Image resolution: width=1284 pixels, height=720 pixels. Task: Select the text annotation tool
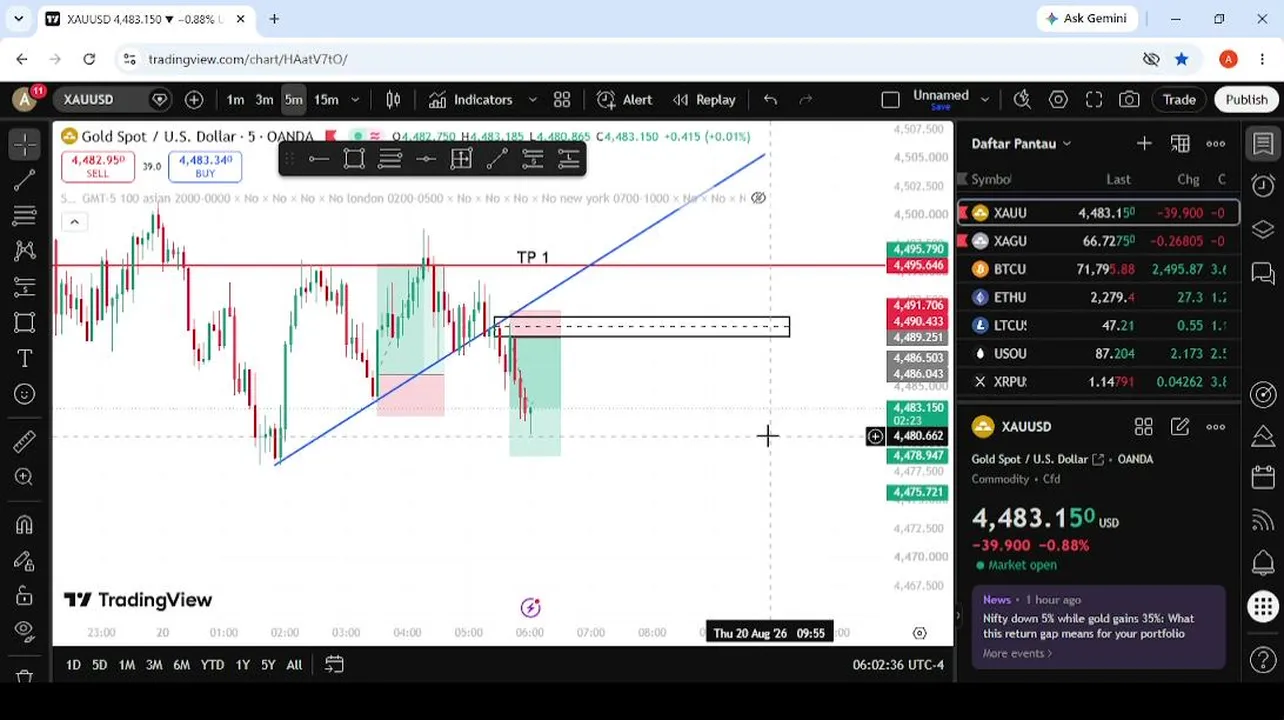(25, 358)
